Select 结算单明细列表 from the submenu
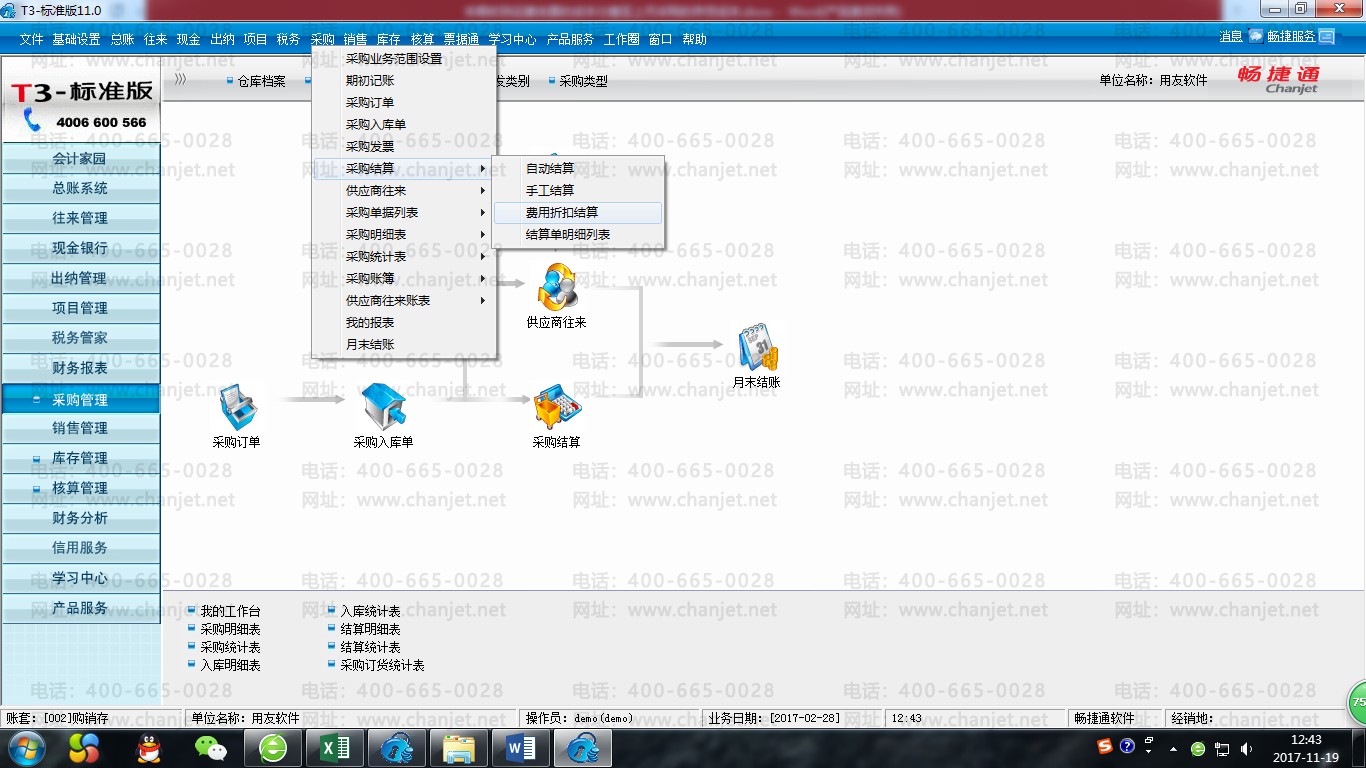This screenshot has width=1366, height=768. [578, 234]
